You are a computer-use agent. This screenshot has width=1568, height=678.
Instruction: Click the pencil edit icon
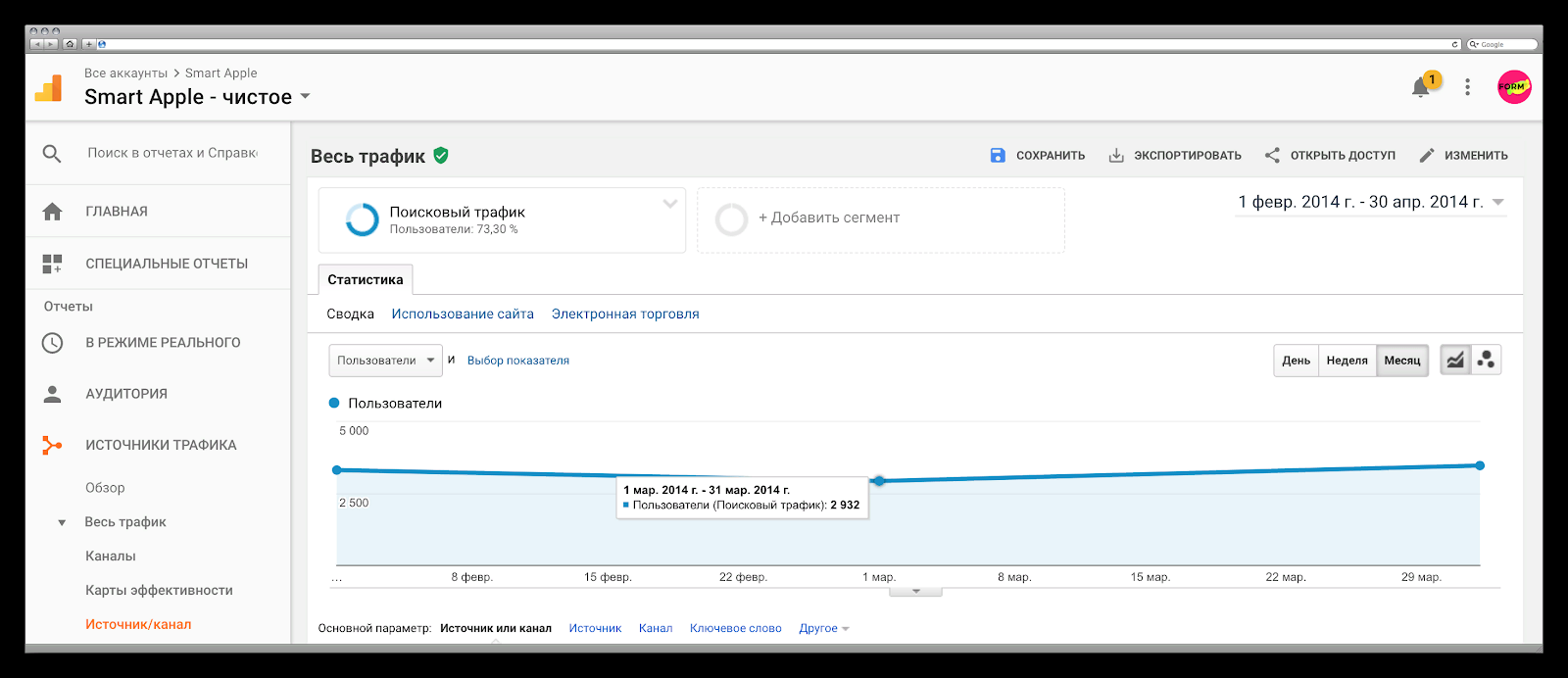point(1427,155)
